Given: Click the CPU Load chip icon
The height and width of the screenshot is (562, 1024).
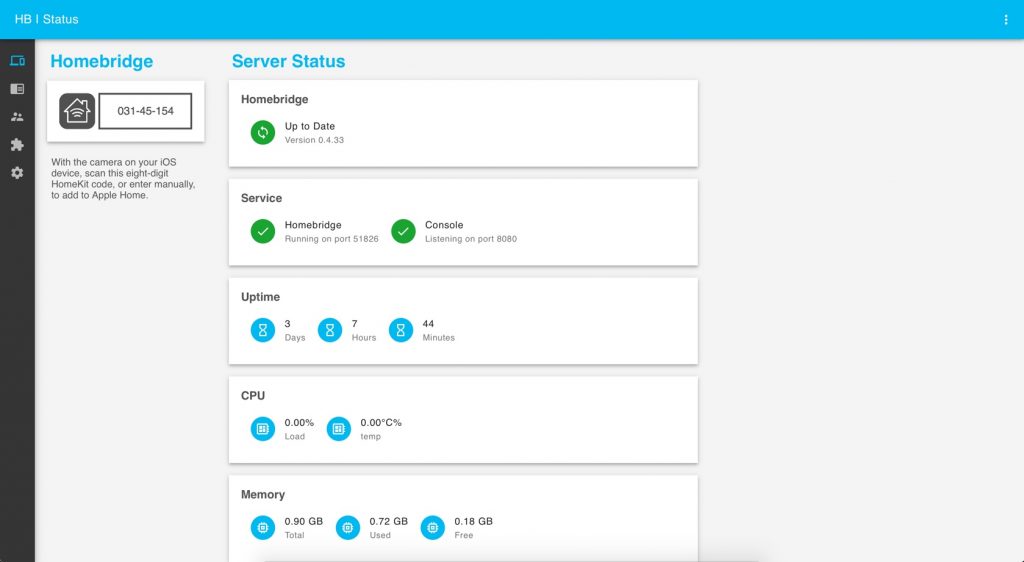Looking at the screenshot, I should pos(263,429).
